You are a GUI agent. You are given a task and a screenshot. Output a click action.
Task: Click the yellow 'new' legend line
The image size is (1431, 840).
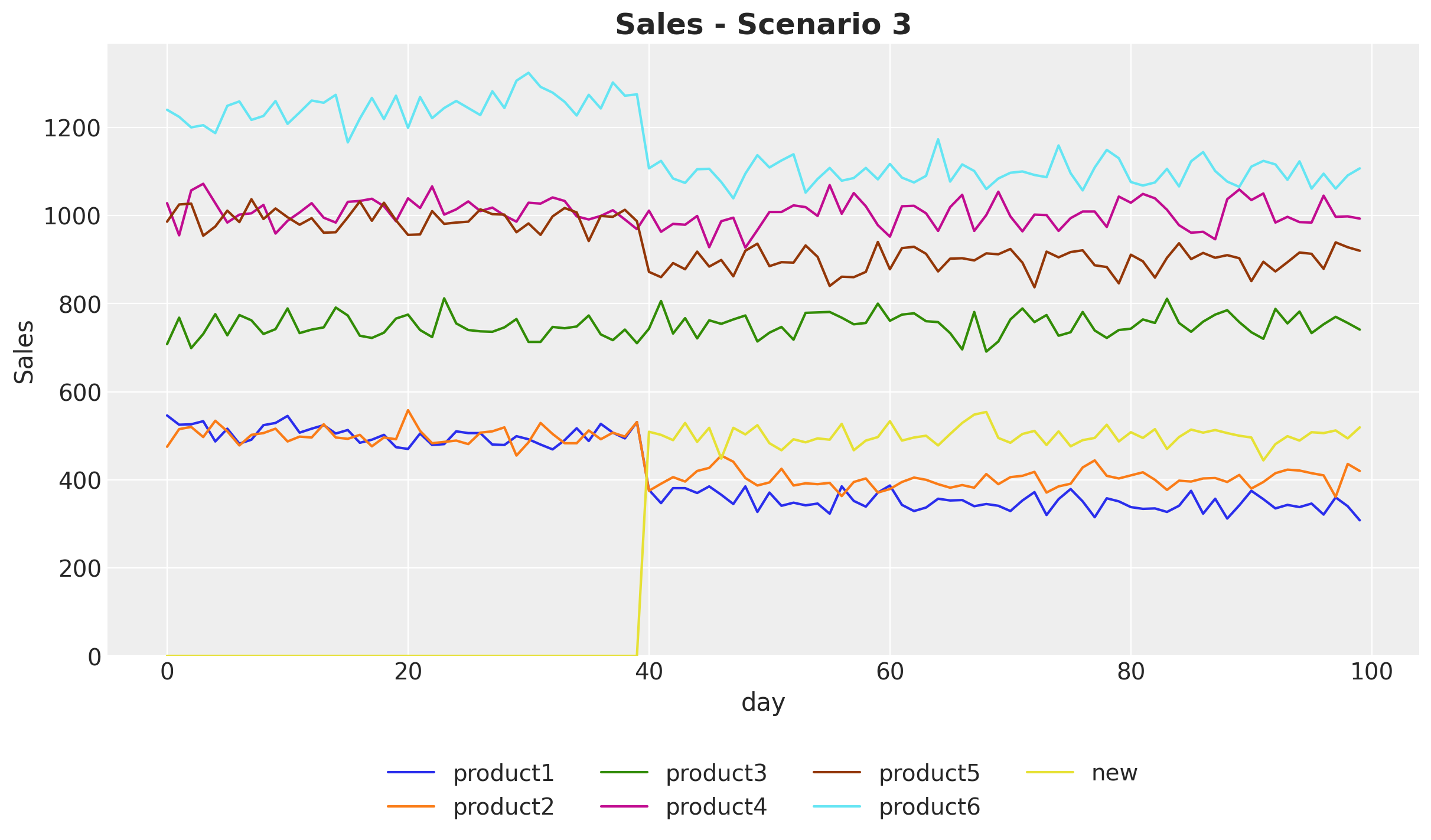click(x=1050, y=772)
